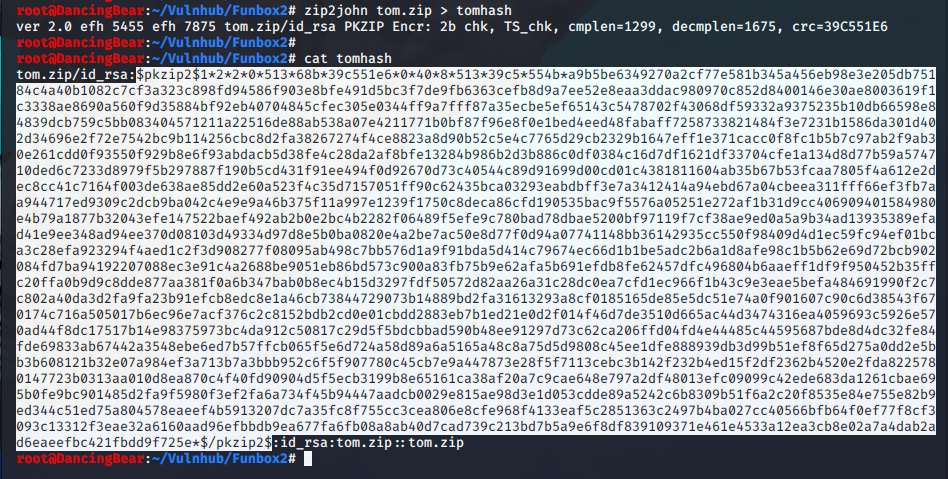Click the 'crc=39C551E6' value in output
The image size is (948, 479).
(840, 27)
